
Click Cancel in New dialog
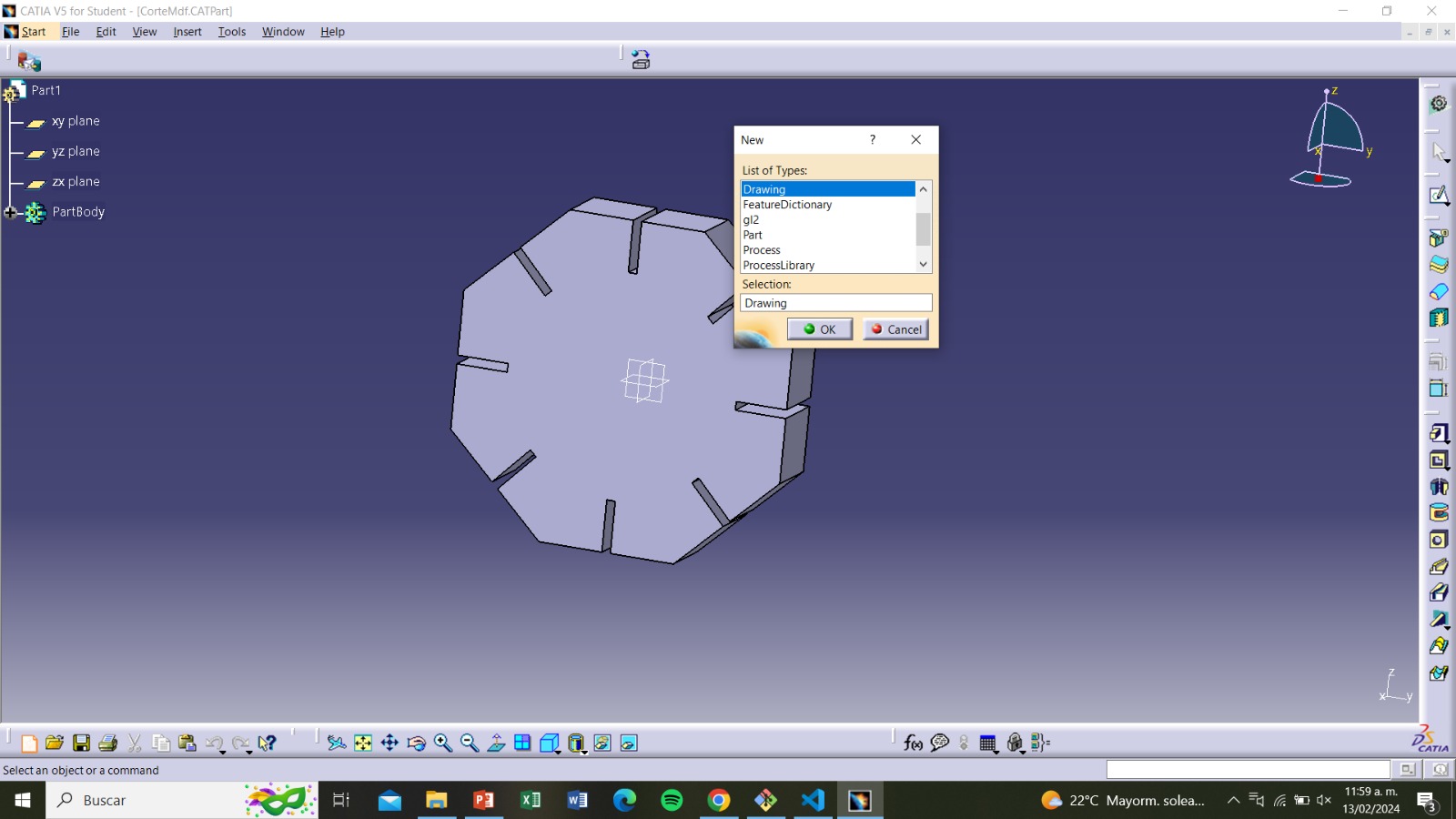point(895,329)
